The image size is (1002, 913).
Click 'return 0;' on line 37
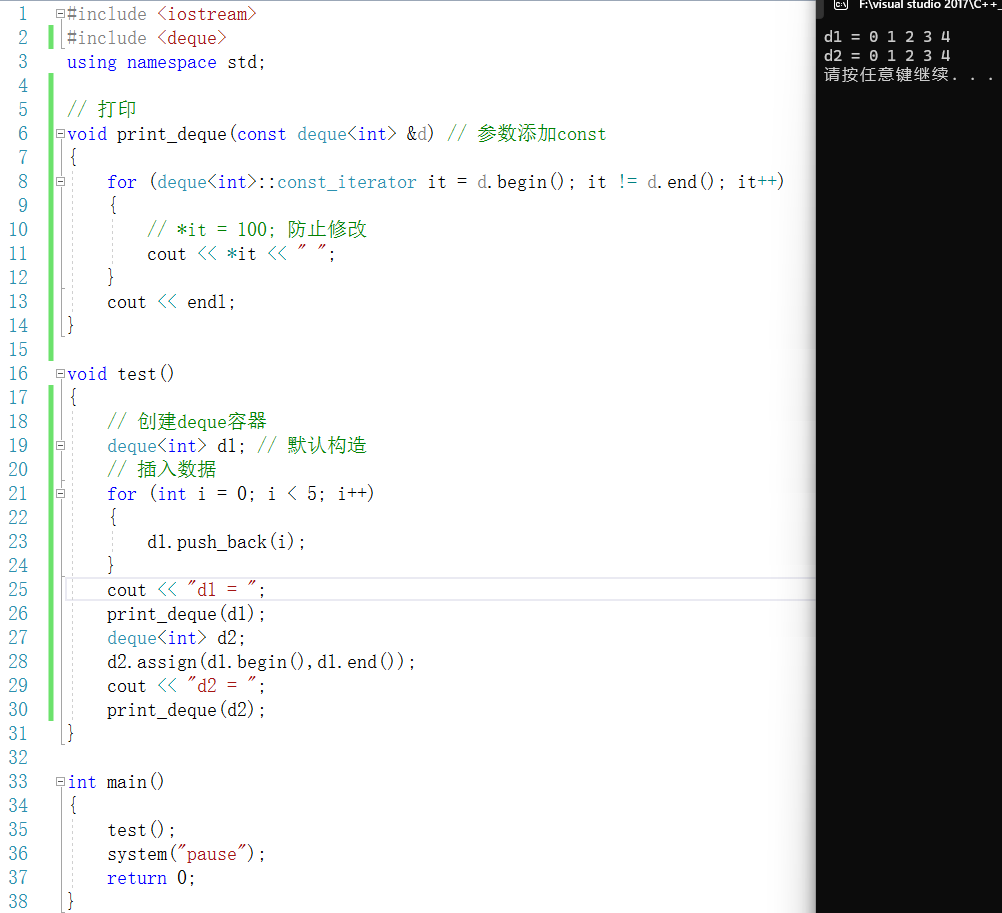click(150, 878)
